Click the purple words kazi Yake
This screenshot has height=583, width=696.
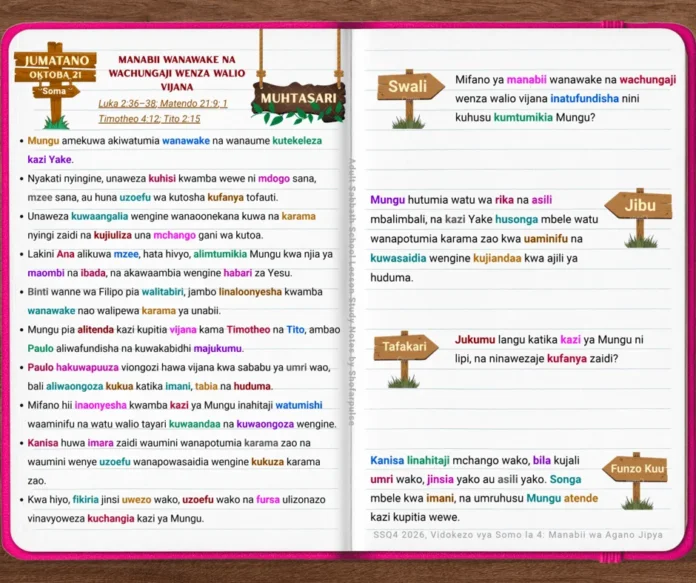click(50, 160)
